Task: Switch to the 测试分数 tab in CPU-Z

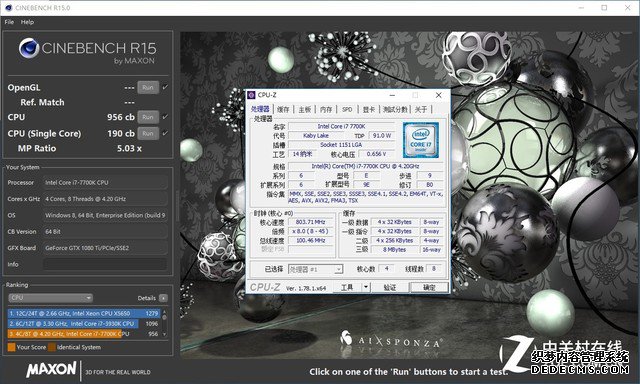Action: coord(395,109)
